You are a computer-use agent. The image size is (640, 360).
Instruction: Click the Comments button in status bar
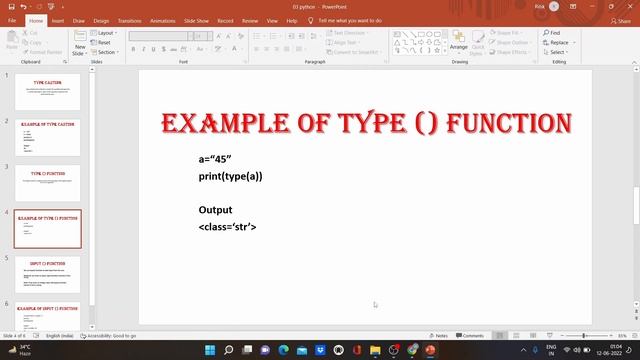(x=470, y=336)
